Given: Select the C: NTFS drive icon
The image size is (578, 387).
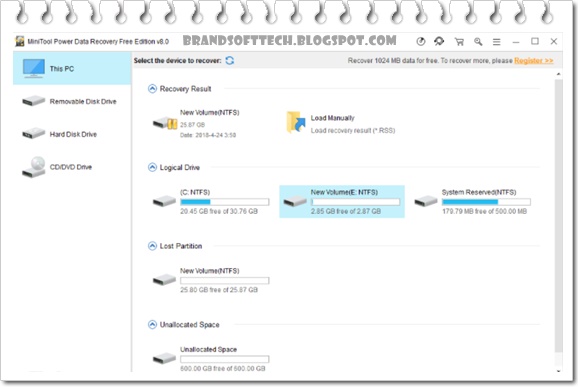Looking at the screenshot, I should [164, 201].
